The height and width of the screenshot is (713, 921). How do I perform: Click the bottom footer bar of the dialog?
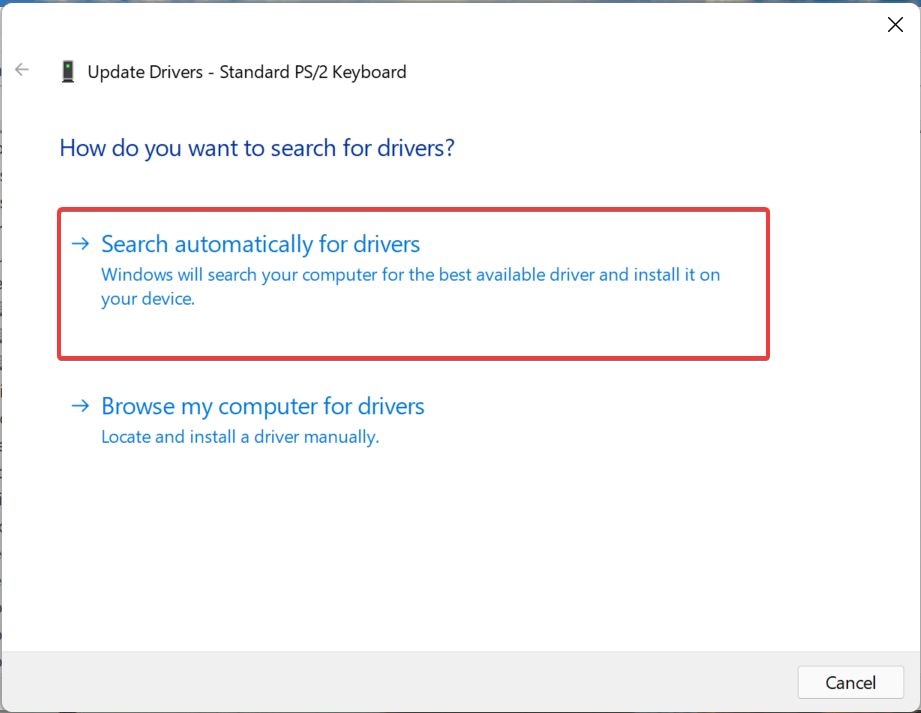[x=460, y=682]
